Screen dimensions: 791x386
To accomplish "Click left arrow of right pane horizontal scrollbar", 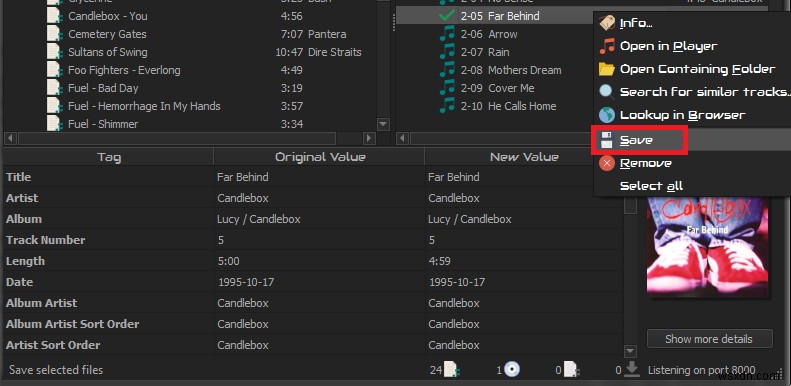I will click(x=403, y=138).
